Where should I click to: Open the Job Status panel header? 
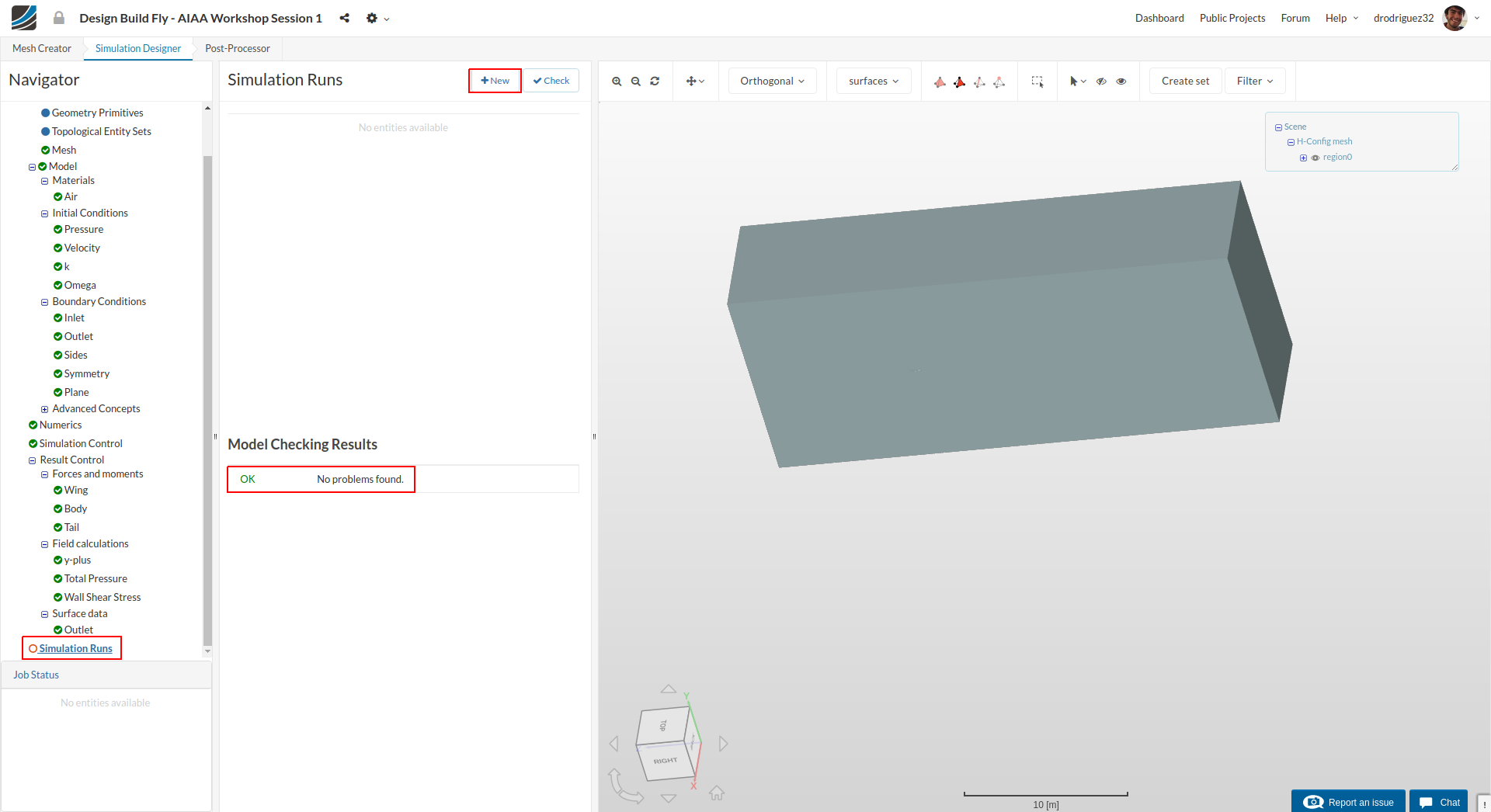pyautogui.click(x=106, y=675)
